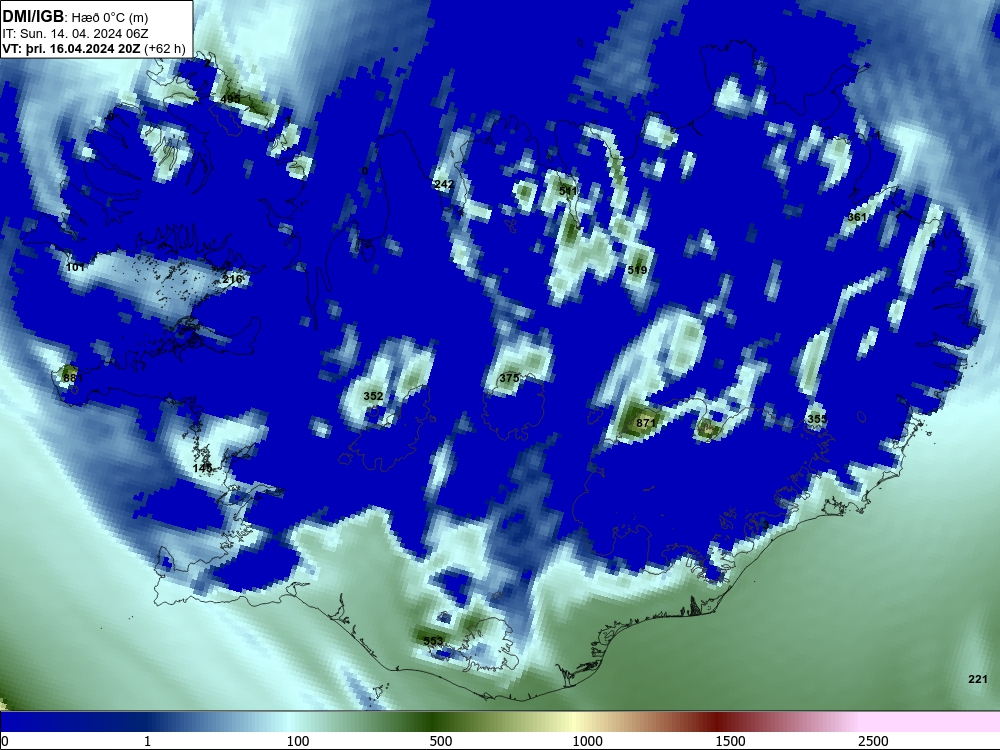This screenshot has height=750, width=1000.
Task: Click the 216 value label on the map
Action: (232, 279)
